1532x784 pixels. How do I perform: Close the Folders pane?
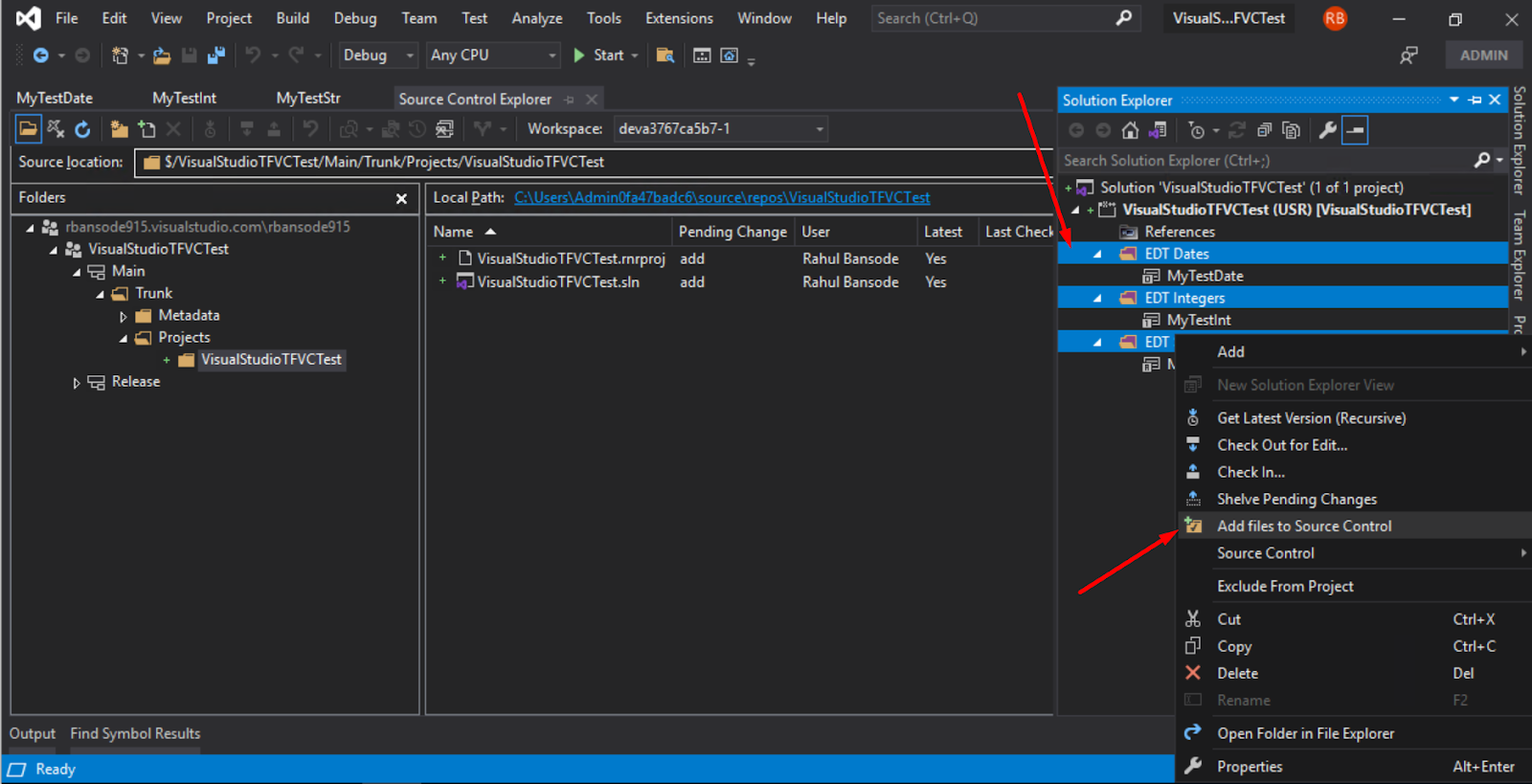pos(401,198)
